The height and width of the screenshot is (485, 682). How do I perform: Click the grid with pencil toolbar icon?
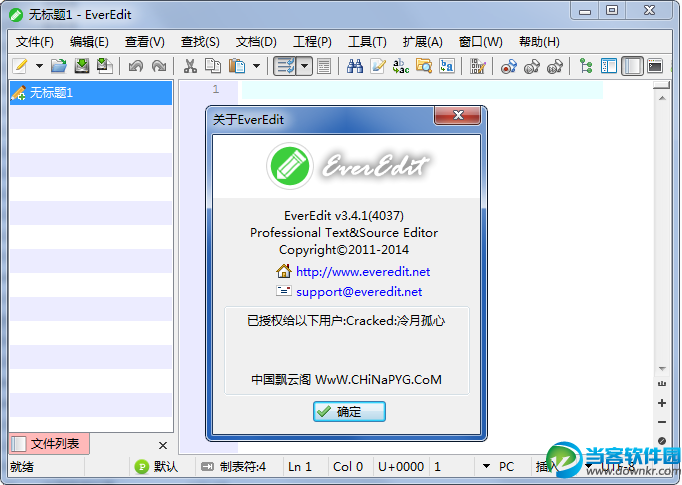(478, 66)
